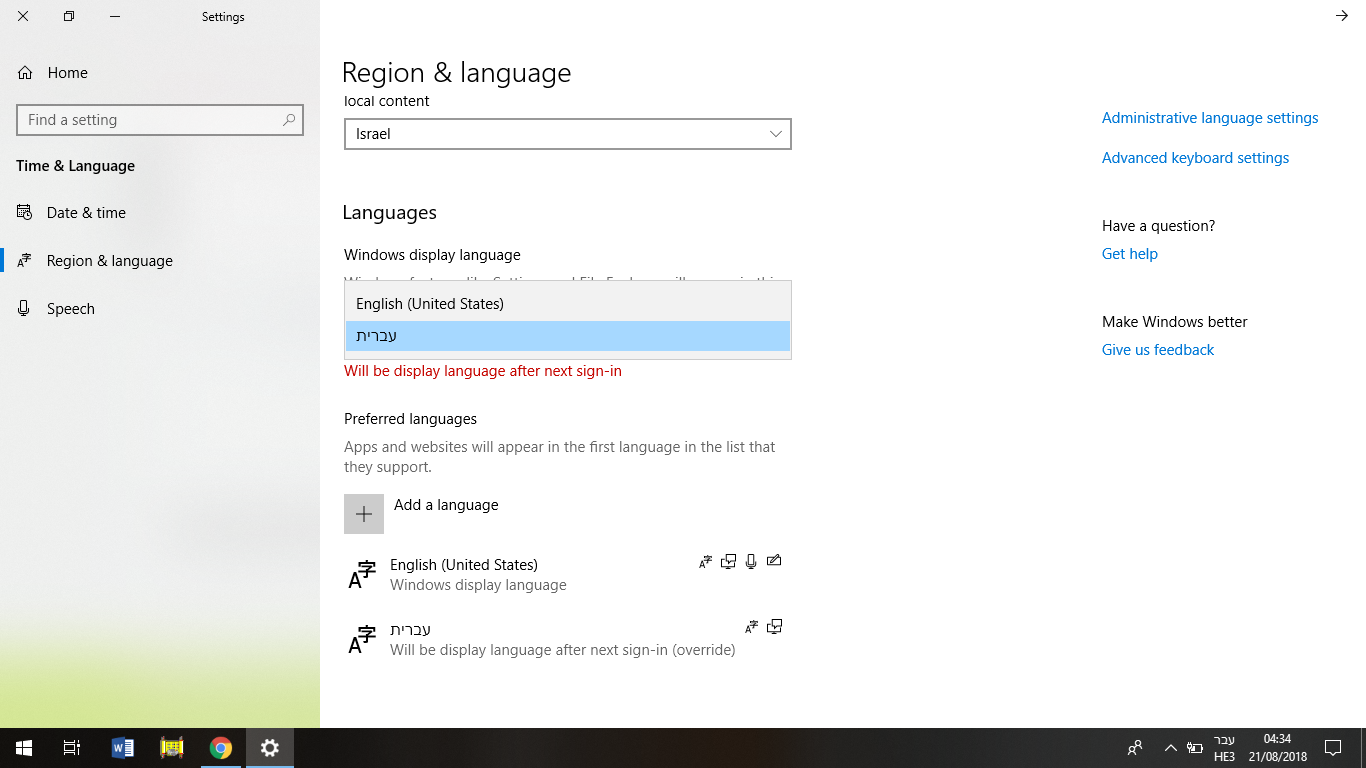
Task: Open the Home settings page
Action: click(52, 73)
